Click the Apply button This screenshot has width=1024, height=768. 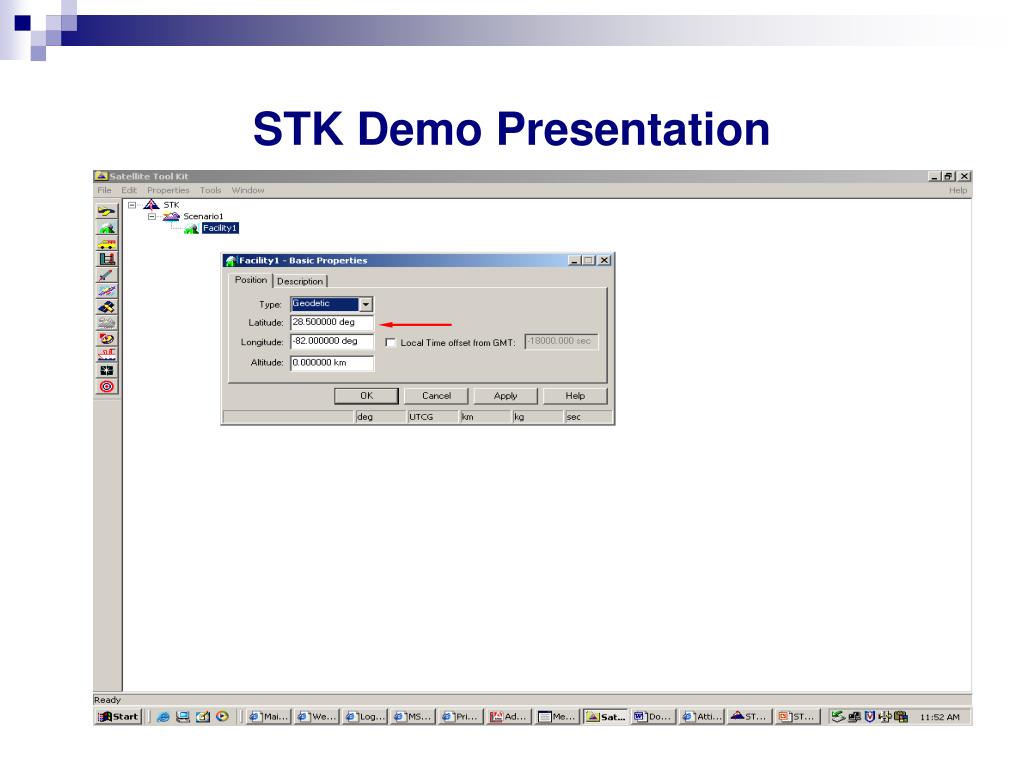click(505, 396)
